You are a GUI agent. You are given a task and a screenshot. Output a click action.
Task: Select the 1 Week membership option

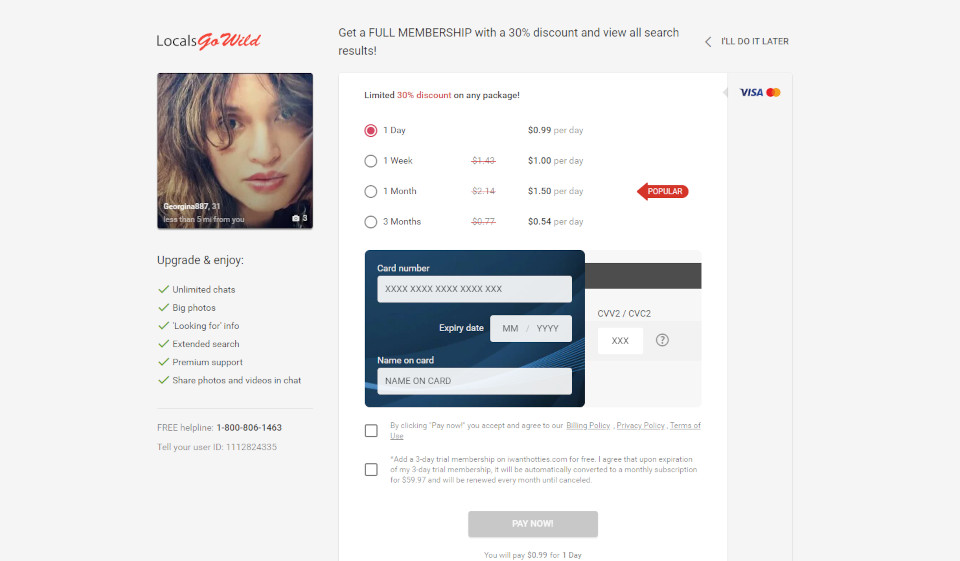click(x=370, y=161)
